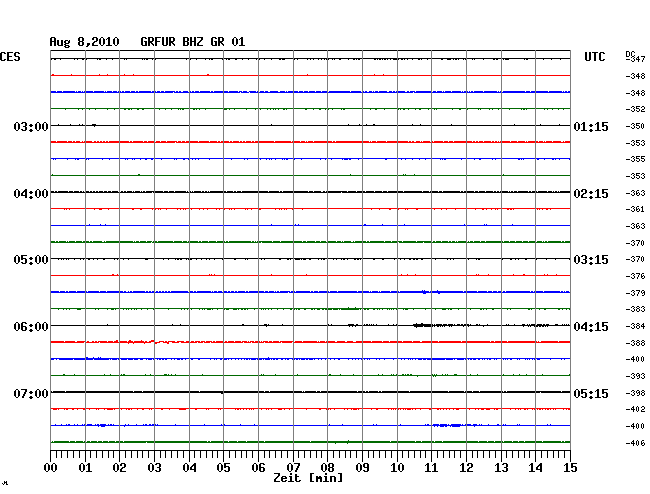Select minute tick label "12"
Image resolution: width=650 pixels, height=494 pixels.
(466, 468)
